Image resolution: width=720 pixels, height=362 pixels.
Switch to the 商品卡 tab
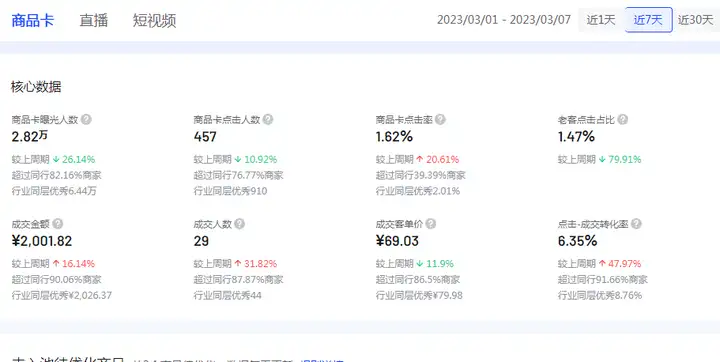click(x=33, y=21)
